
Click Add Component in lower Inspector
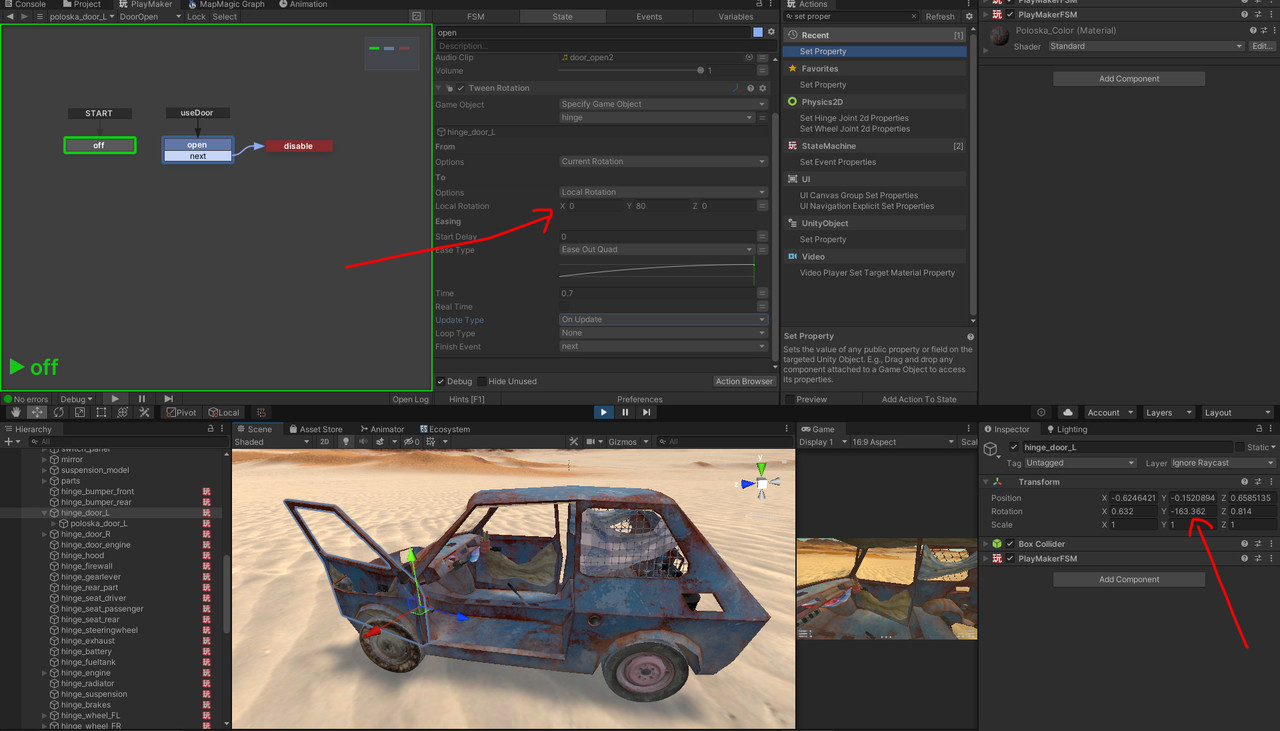click(x=1129, y=579)
